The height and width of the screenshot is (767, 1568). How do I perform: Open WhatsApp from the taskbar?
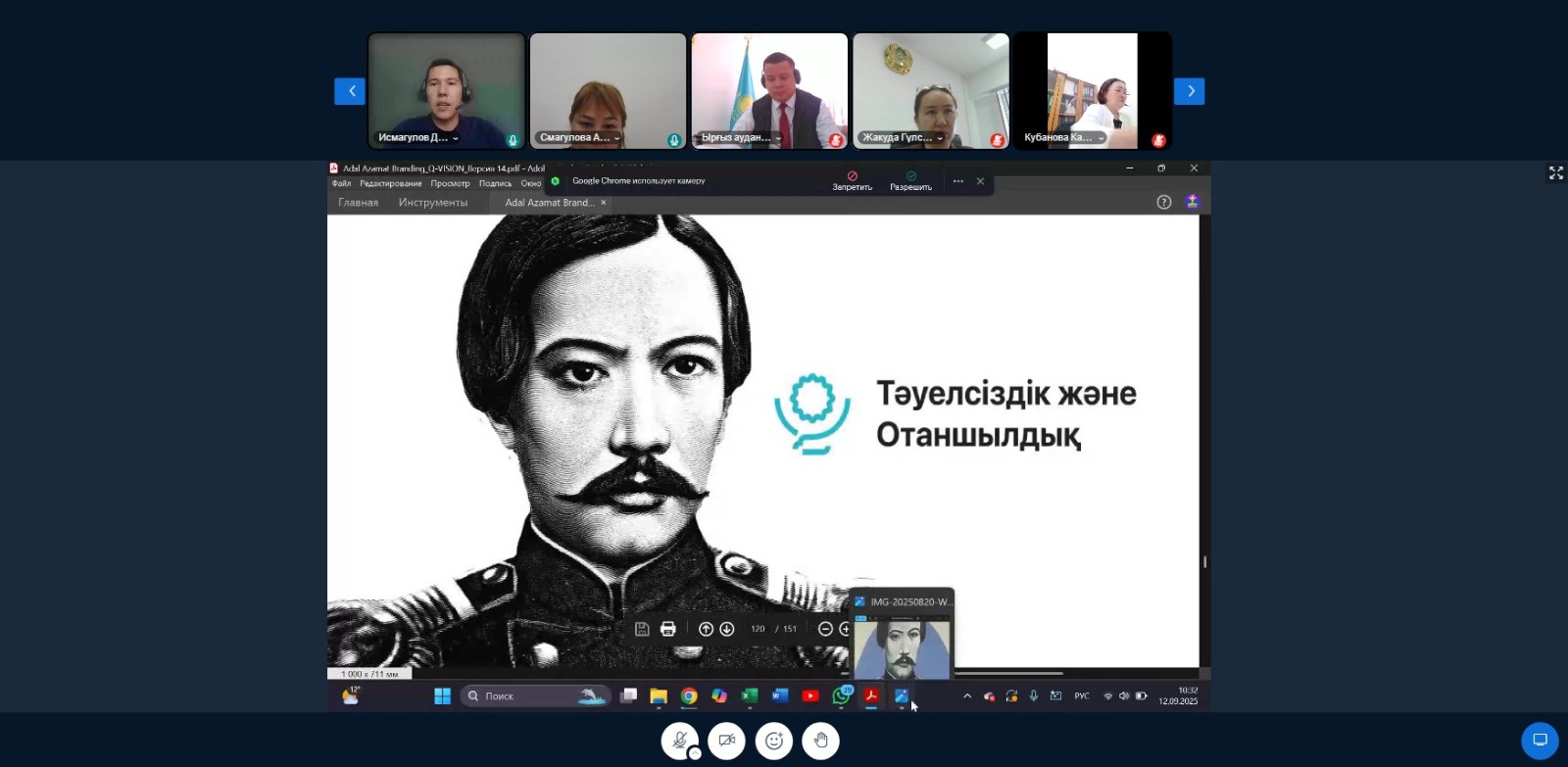pyautogui.click(x=841, y=695)
